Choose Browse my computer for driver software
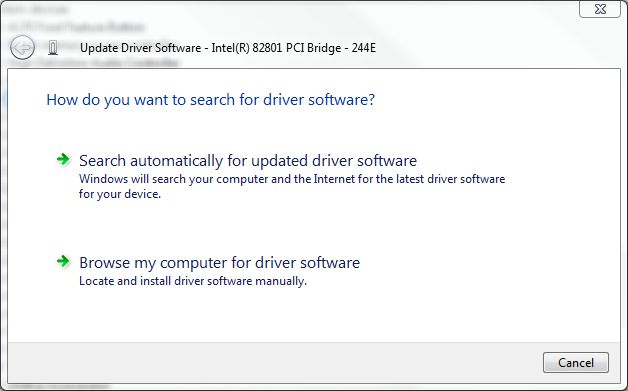 tap(219, 263)
